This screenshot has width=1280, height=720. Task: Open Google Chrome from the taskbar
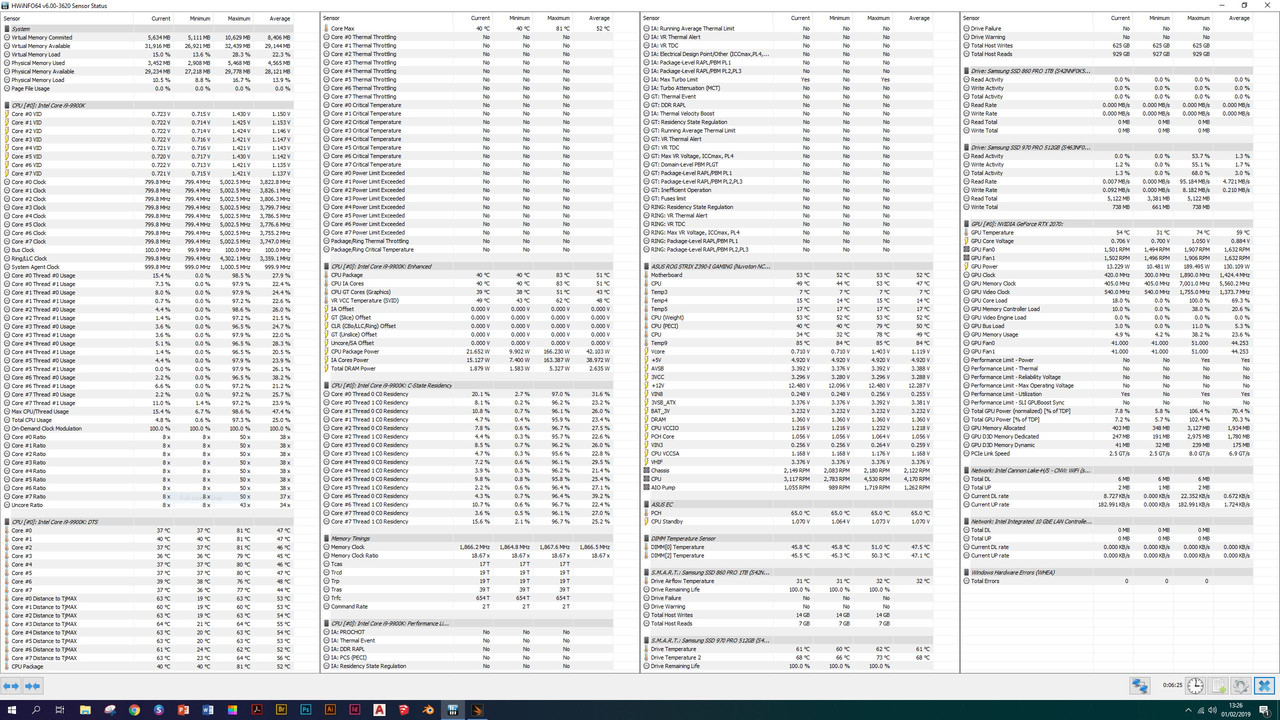point(134,711)
